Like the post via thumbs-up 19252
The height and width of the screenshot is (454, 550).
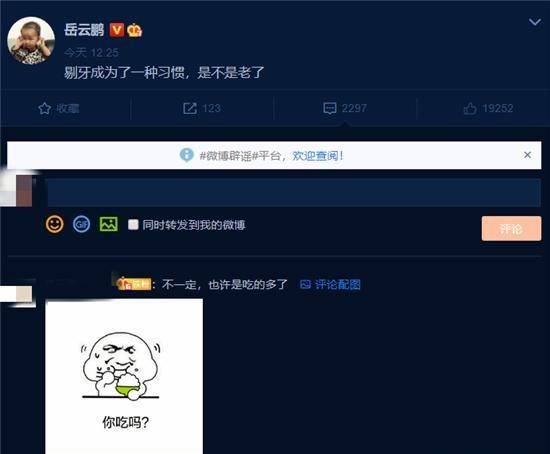click(470, 108)
